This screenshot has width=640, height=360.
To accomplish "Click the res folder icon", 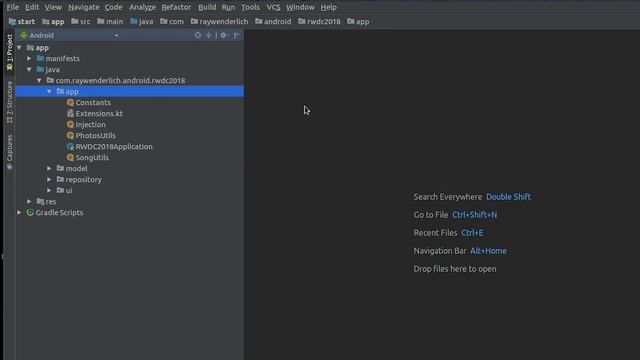I will [40, 202].
